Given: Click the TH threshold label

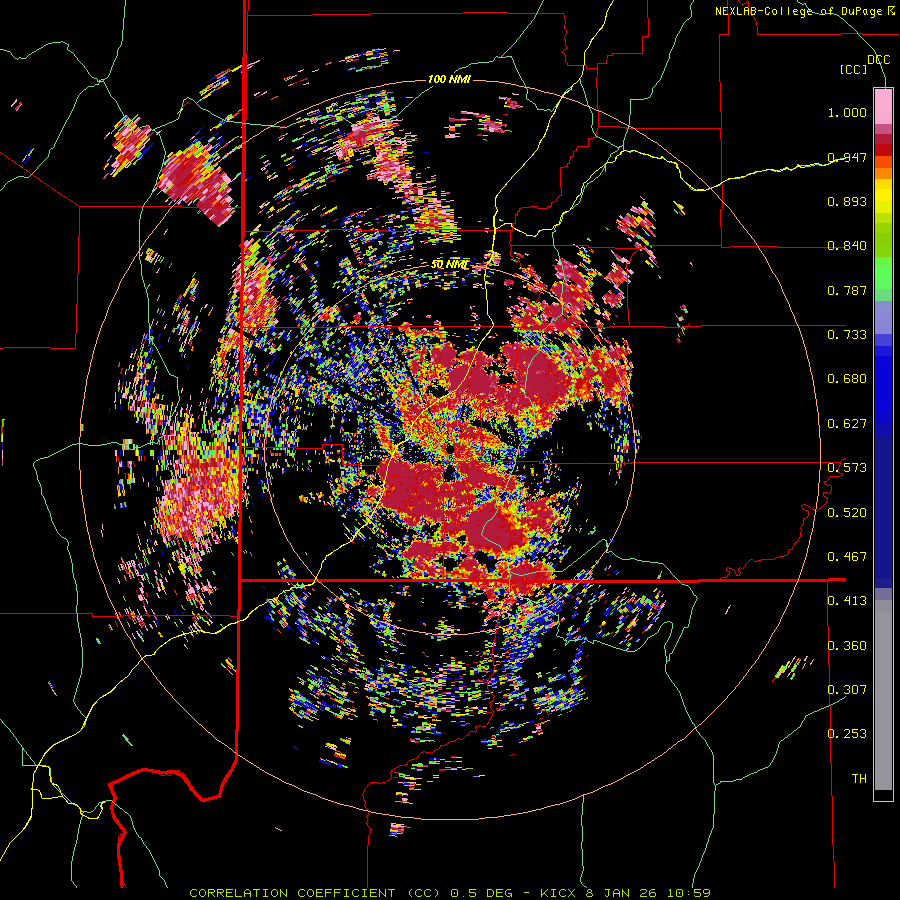Looking at the screenshot, I should pos(859,779).
